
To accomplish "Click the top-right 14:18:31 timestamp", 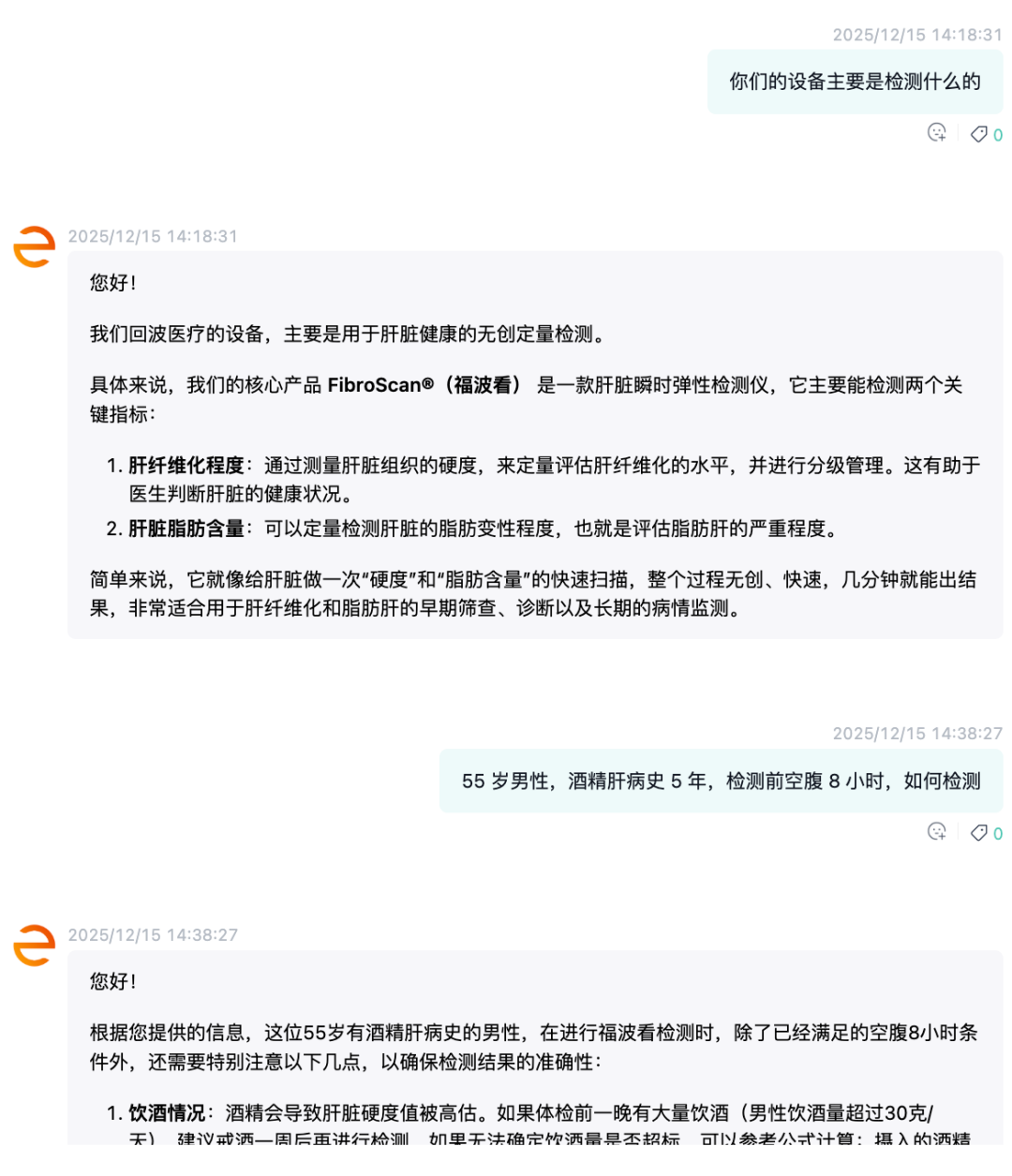I will [x=917, y=35].
